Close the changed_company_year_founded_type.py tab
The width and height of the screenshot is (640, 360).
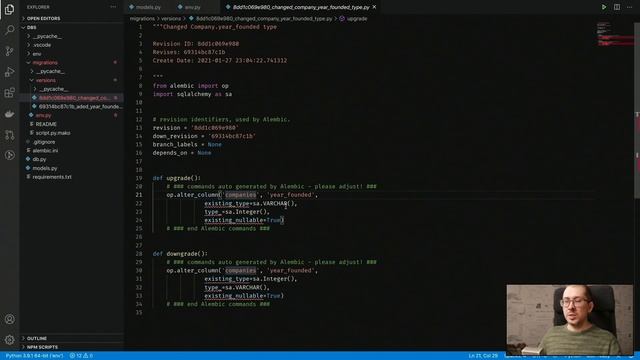[x=374, y=7]
